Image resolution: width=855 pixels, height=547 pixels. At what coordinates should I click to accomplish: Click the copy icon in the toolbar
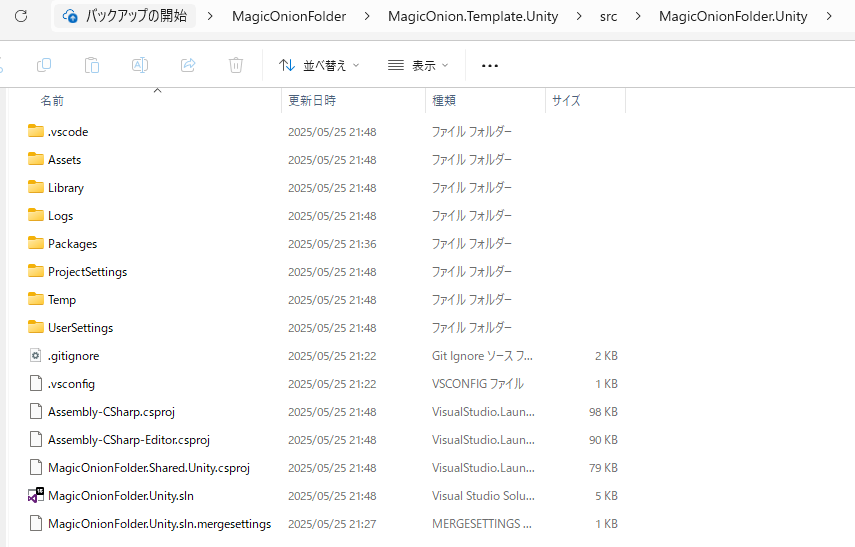tap(44, 65)
